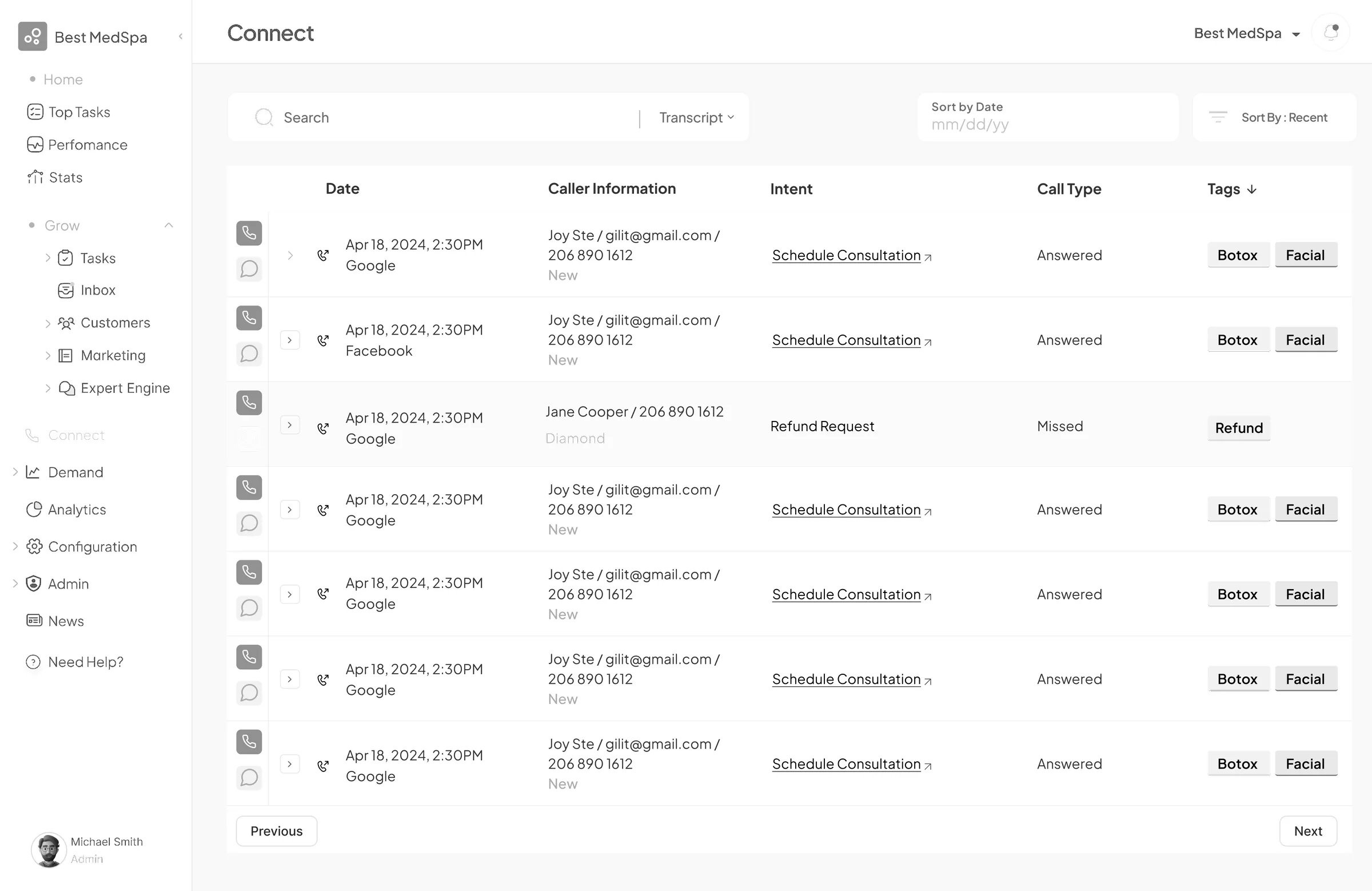
Task: Click the phone icon in Jane Cooper row
Action: [249, 403]
